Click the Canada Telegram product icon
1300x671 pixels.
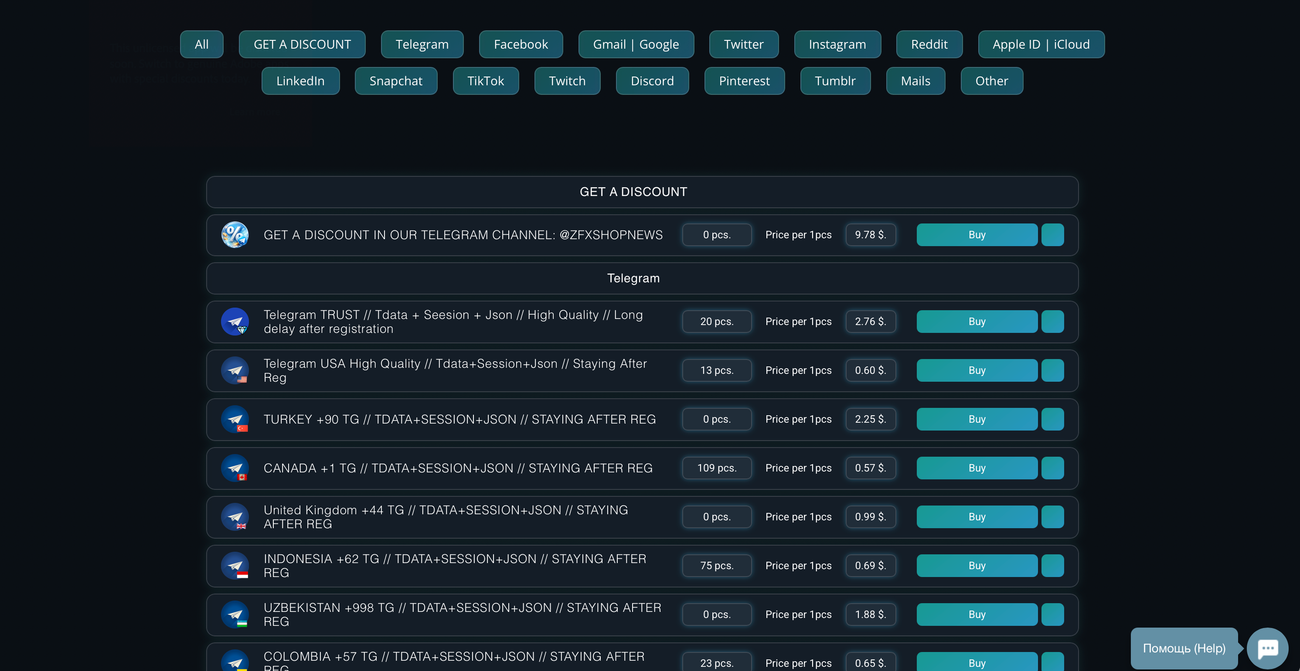pos(235,468)
